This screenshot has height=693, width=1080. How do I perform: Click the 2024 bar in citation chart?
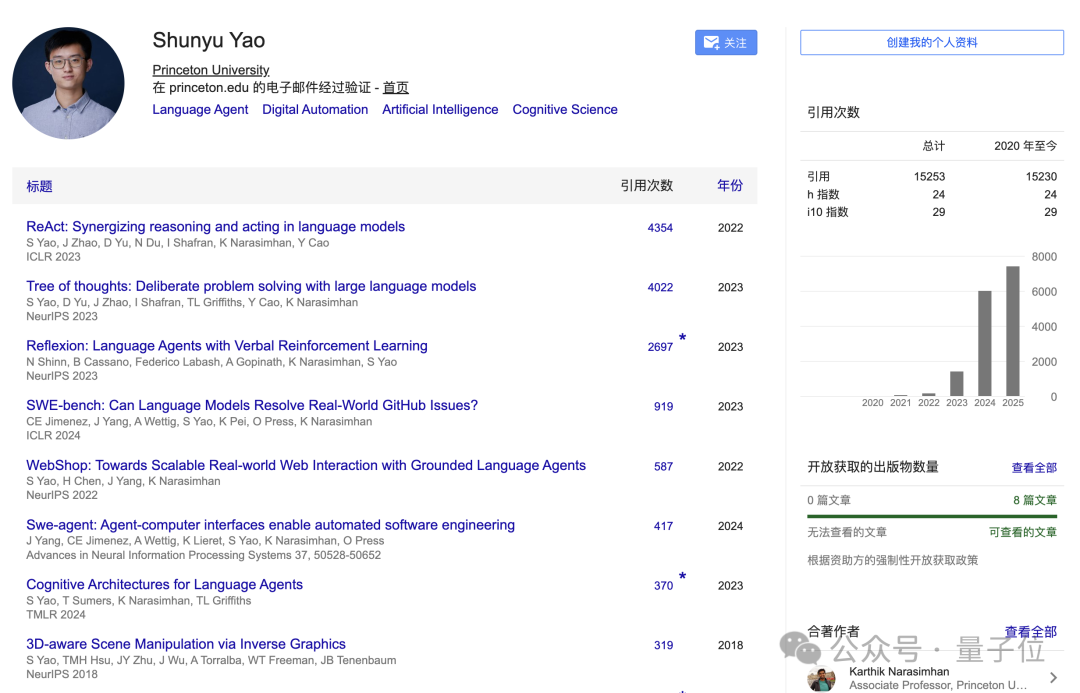click(985, 343)
